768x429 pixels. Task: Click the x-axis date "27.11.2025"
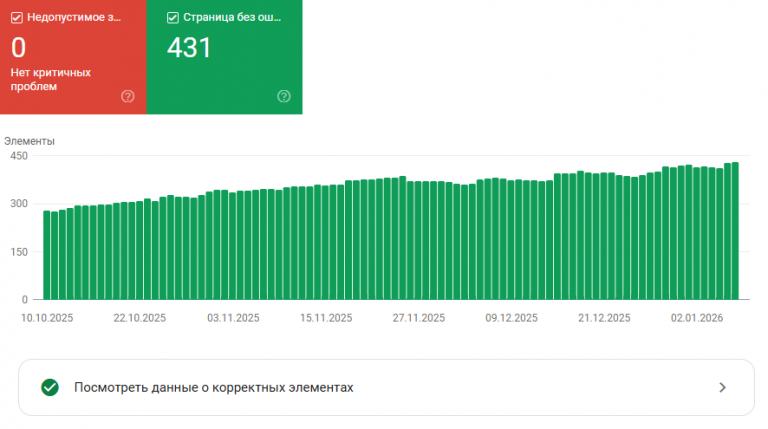[x=419, y=318]
